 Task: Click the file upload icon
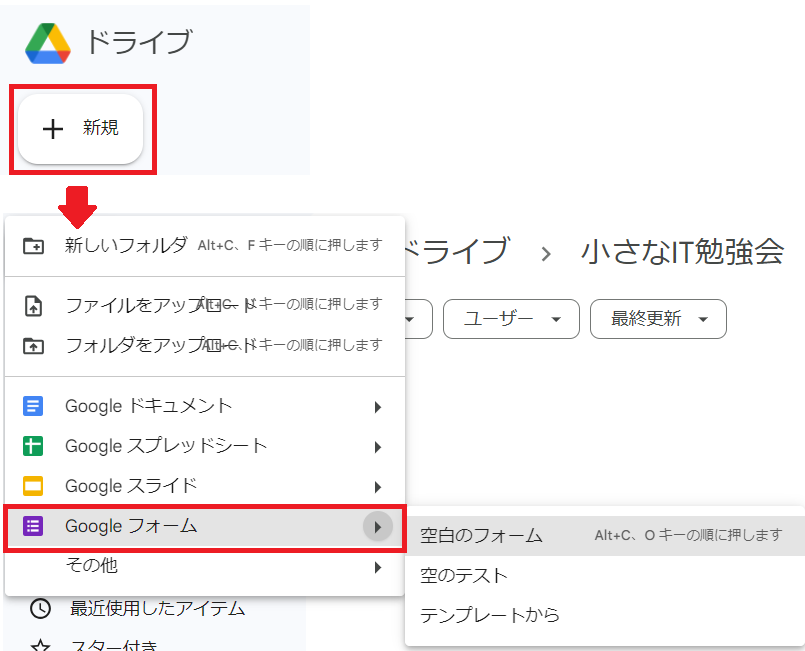[x=34, y=305]
